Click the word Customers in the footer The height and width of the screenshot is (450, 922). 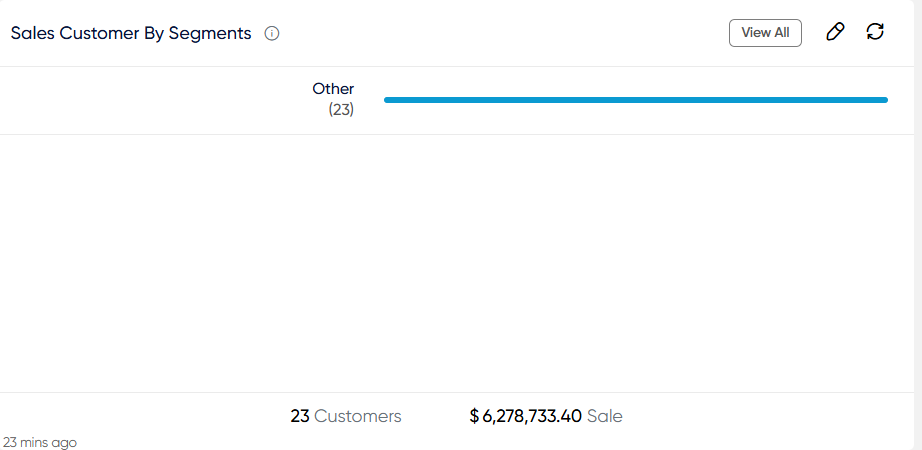358,416
